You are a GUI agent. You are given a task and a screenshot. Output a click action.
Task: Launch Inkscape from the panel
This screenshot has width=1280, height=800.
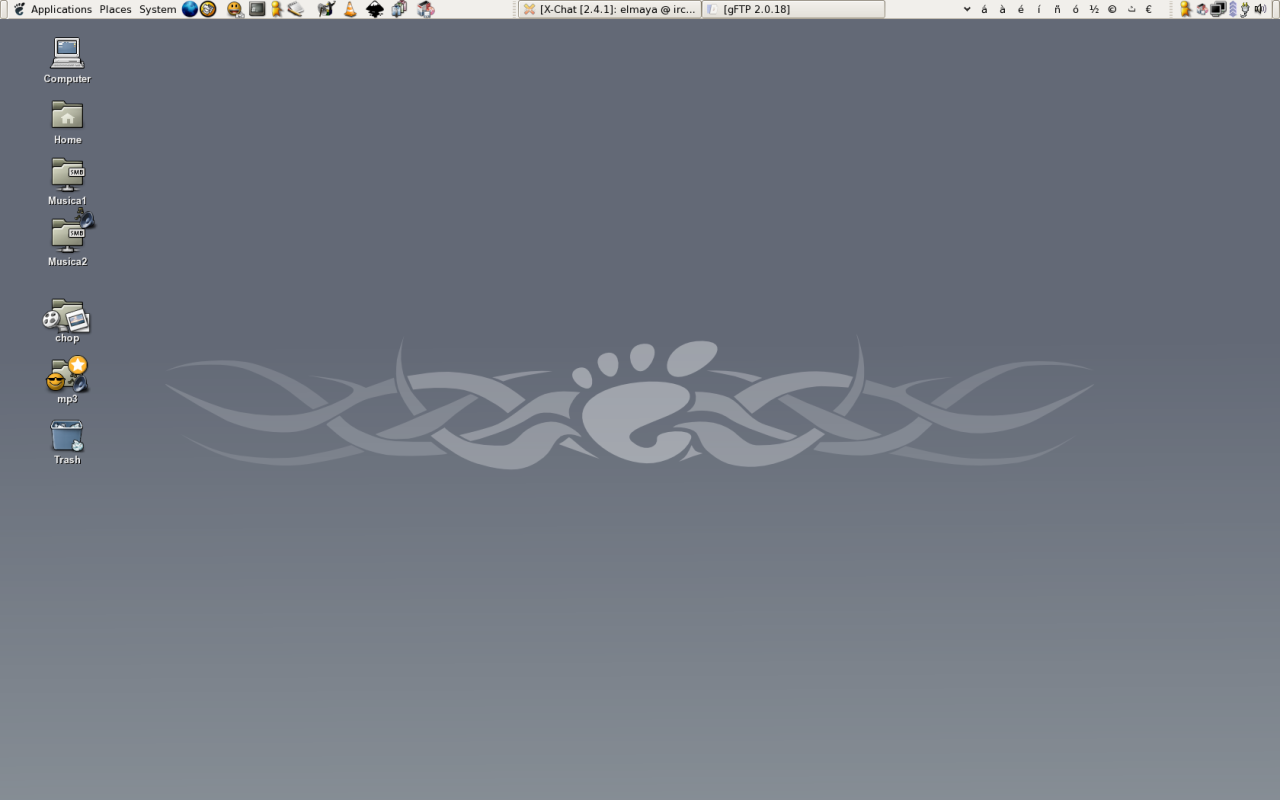(x=375, y=9)
